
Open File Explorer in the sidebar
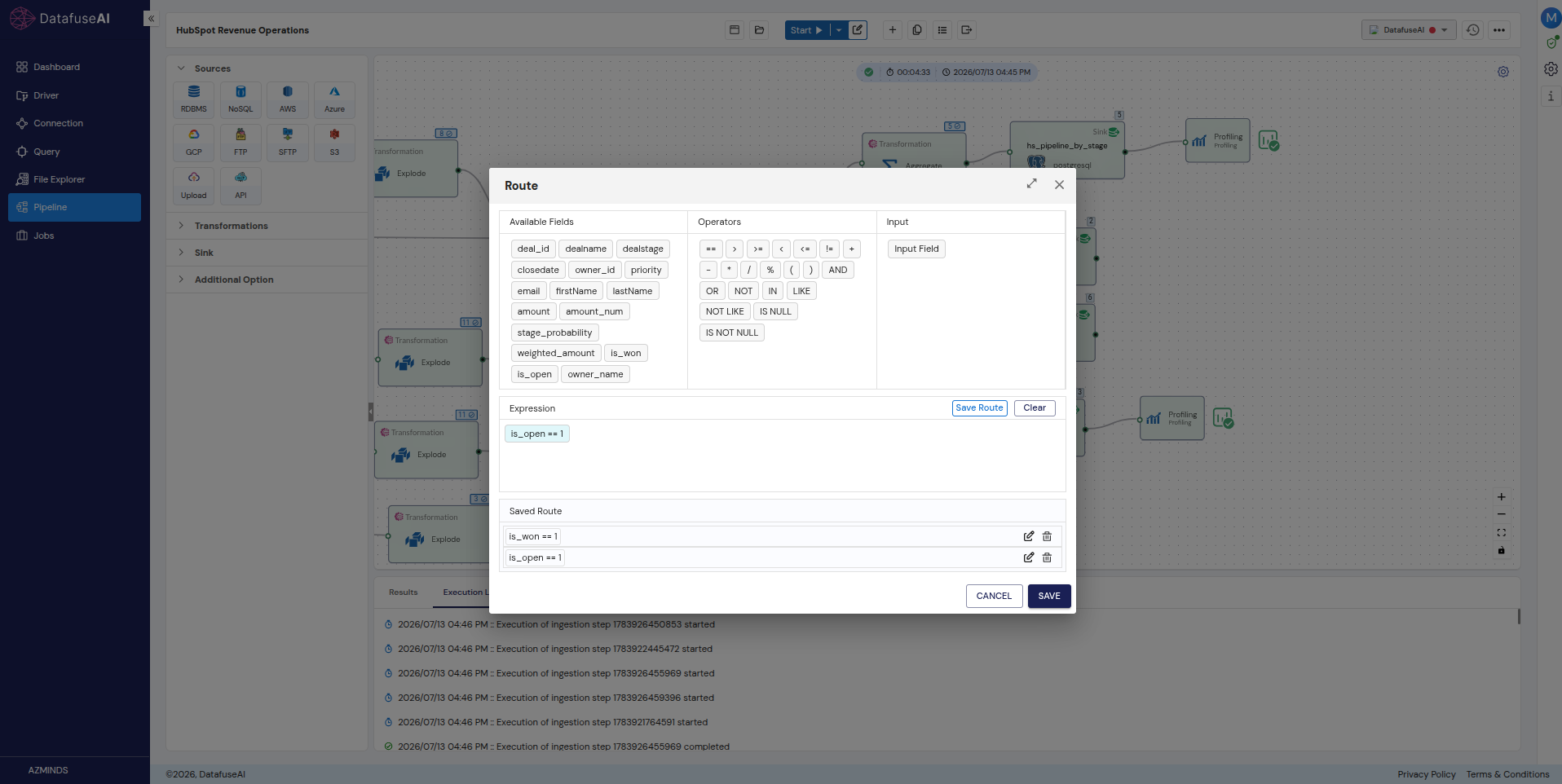pyautogui.click(x=74, y=179)
